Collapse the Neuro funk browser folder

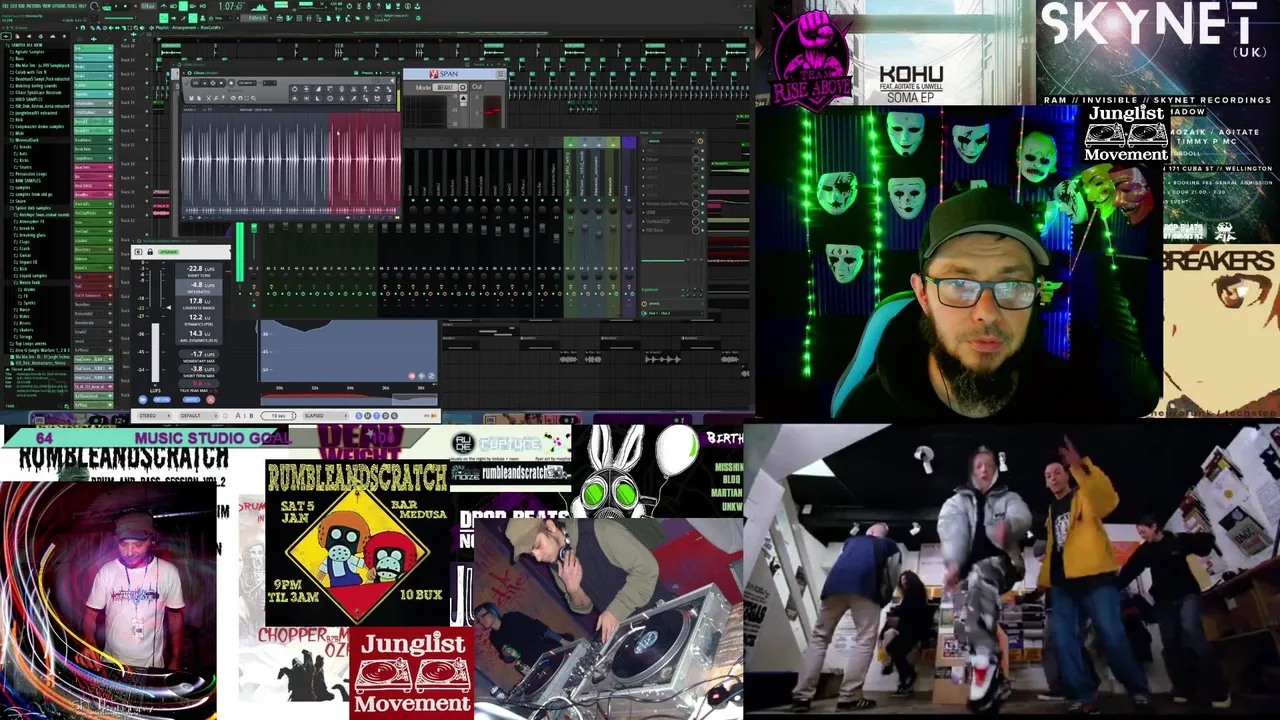click(28, 283)
